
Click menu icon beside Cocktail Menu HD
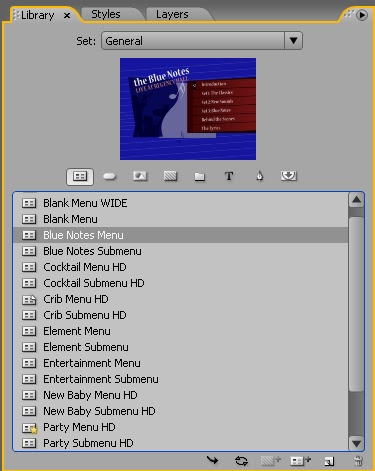29,267
